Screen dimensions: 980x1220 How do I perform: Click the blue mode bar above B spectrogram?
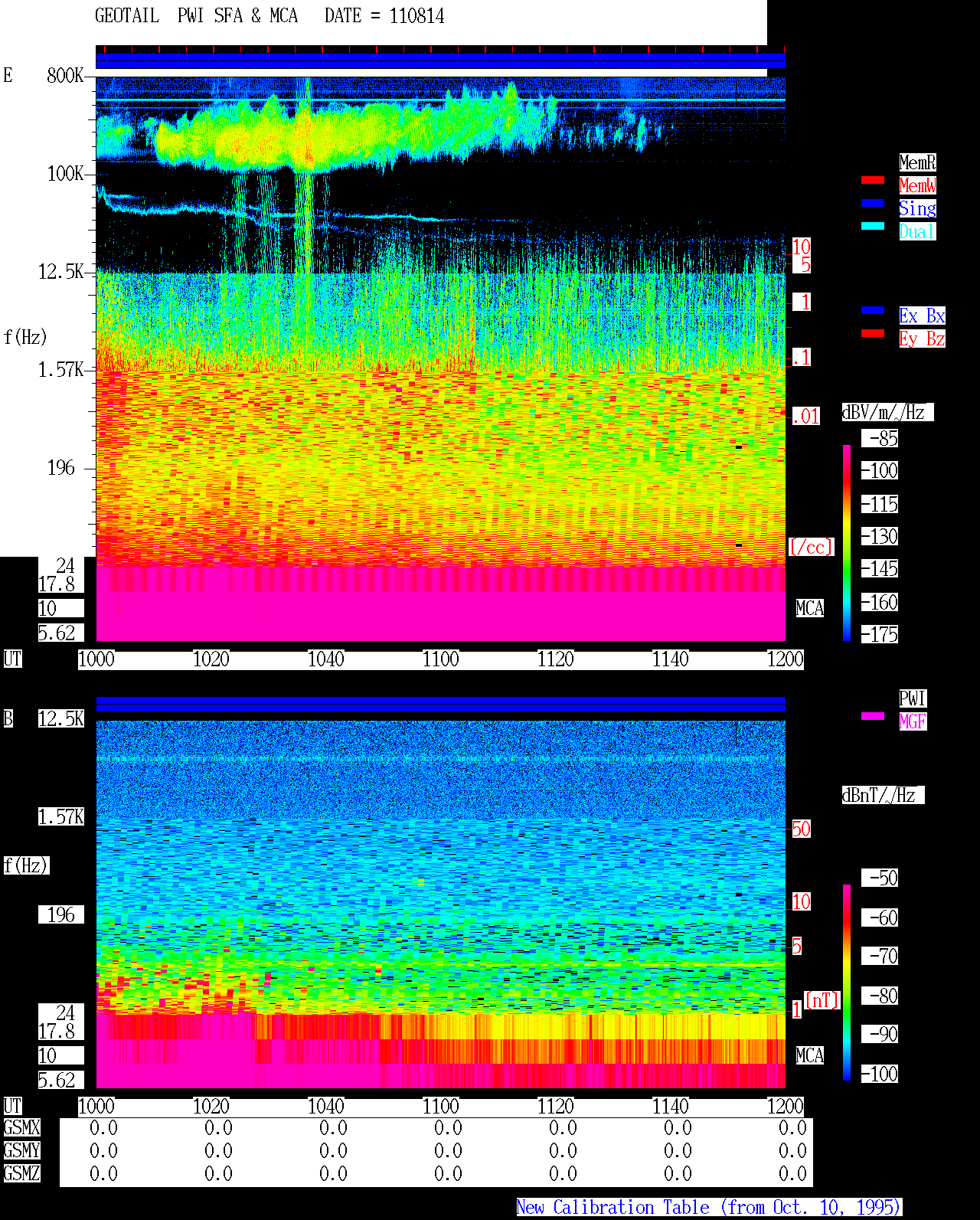pos(440,704)
